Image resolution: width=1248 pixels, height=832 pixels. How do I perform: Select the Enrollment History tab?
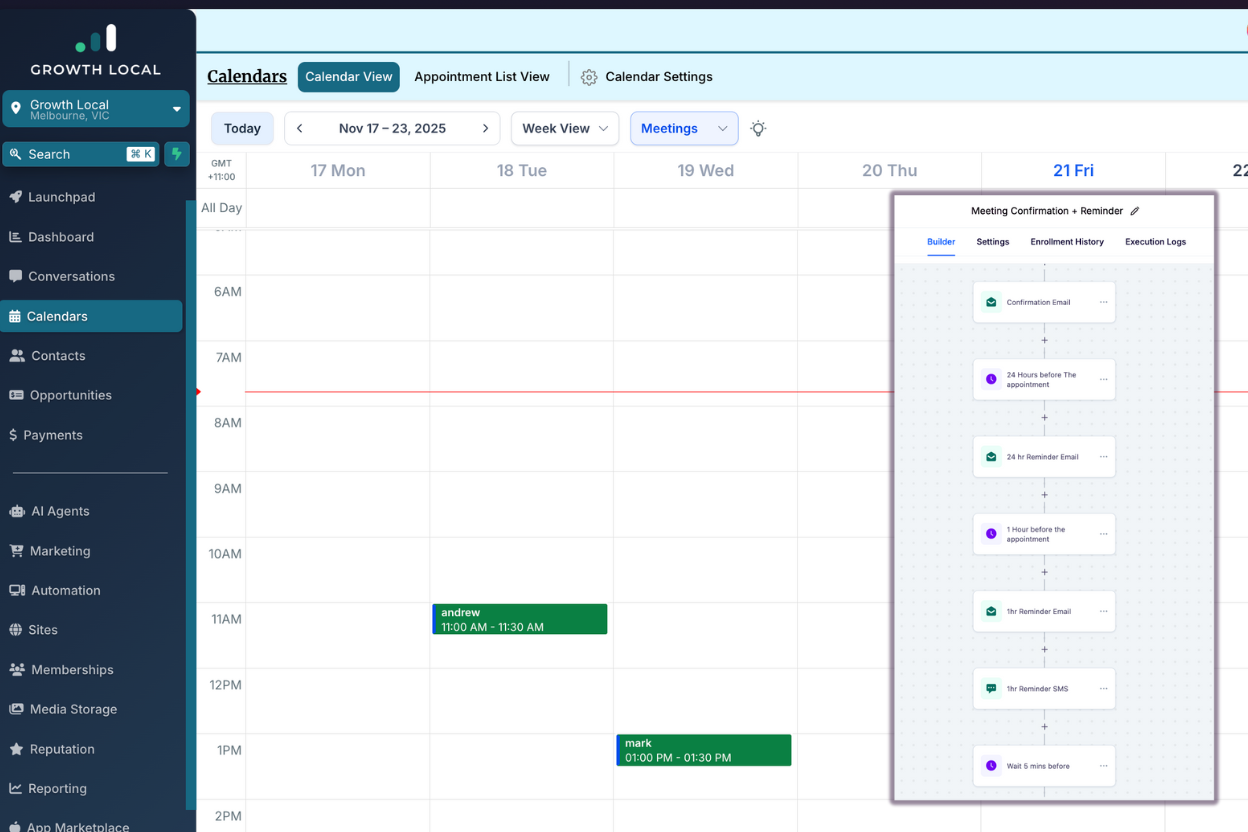click(1067, 242)
